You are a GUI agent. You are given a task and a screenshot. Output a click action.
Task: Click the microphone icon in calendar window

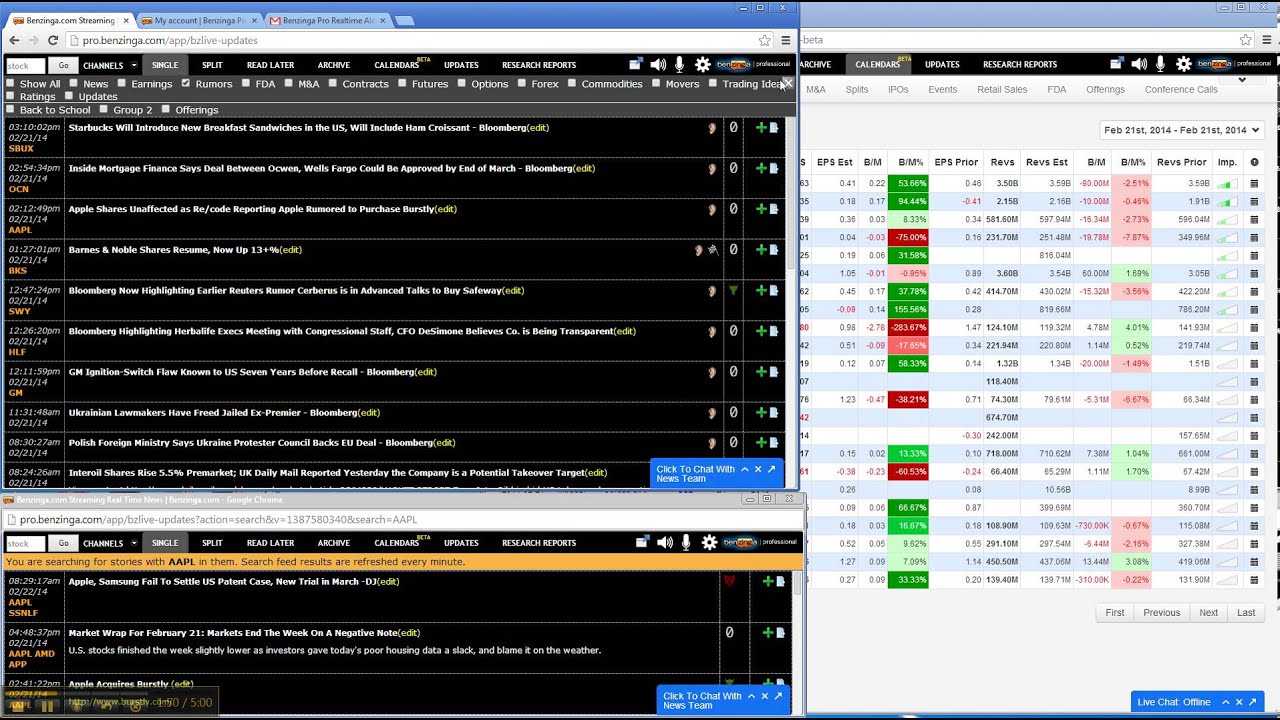(1161, 64)
